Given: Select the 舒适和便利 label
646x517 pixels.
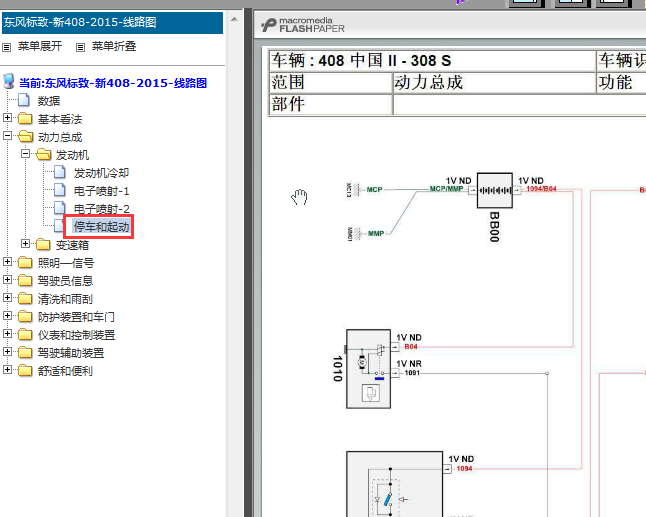Looking at the screenshot, I should click(x=65, y=371).
